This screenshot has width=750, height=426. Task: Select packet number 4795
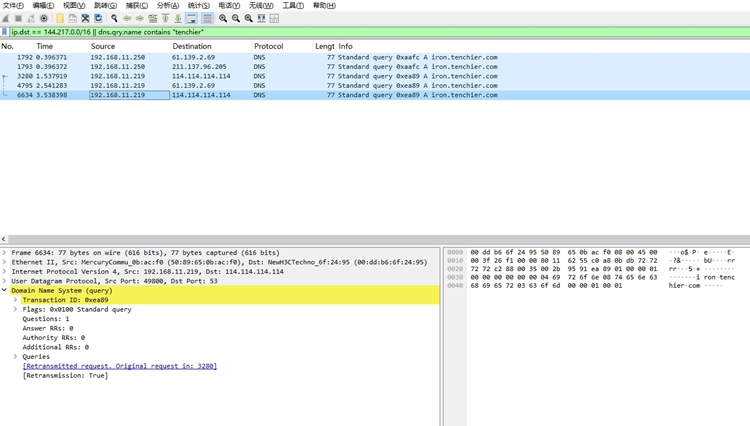tap(375, 86)
